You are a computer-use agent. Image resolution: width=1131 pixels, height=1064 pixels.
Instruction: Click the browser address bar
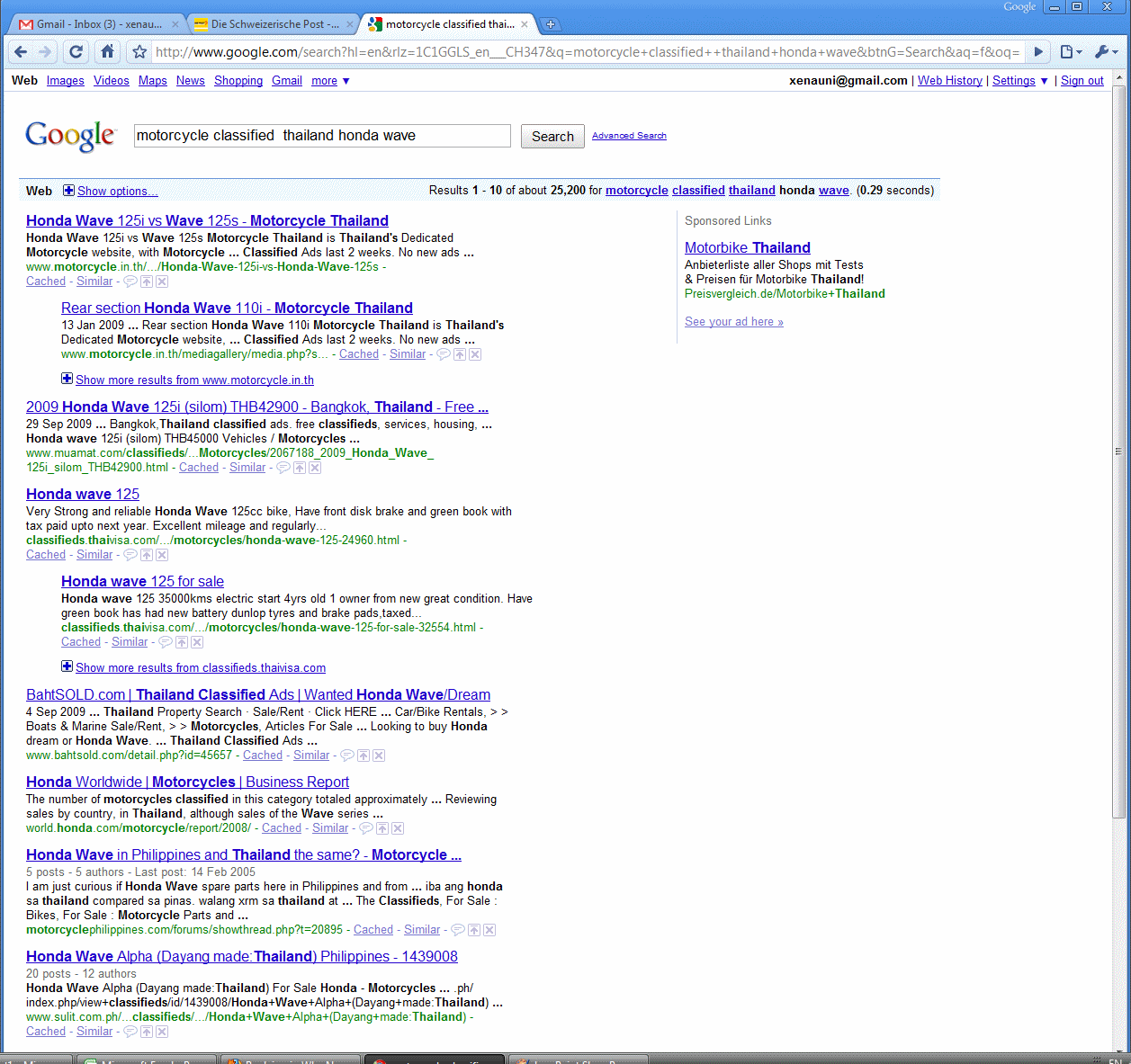[x=588, y=52]
